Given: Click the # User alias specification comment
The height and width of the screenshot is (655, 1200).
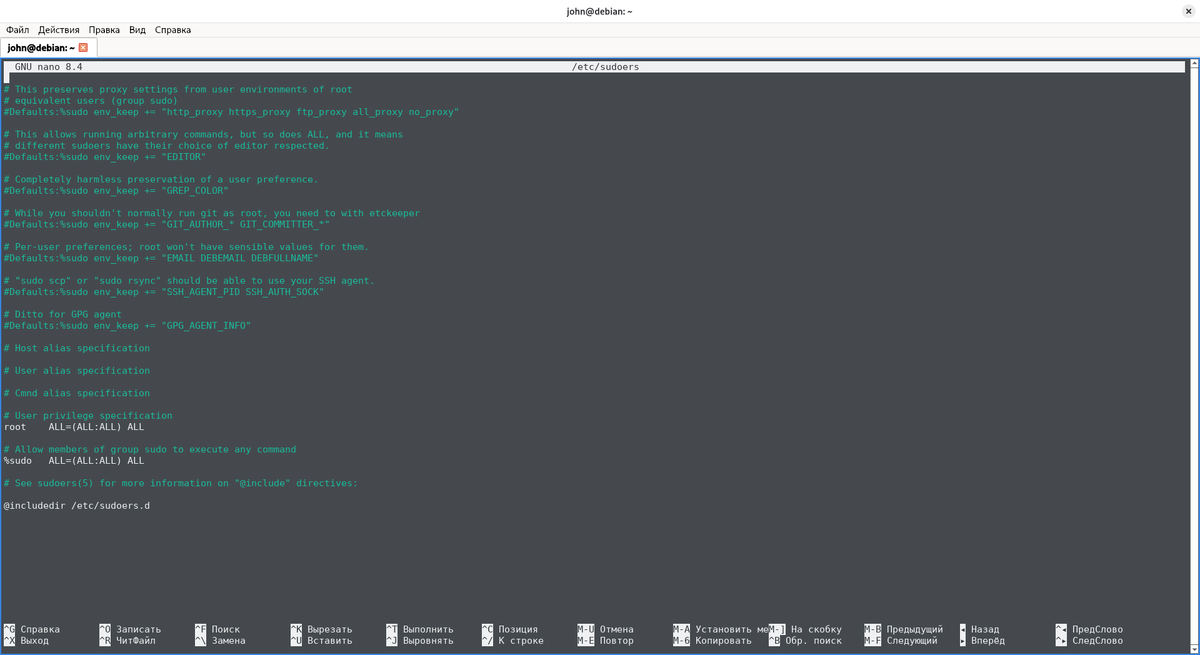Looking at the screenshot, I should (x=77, y=371).
